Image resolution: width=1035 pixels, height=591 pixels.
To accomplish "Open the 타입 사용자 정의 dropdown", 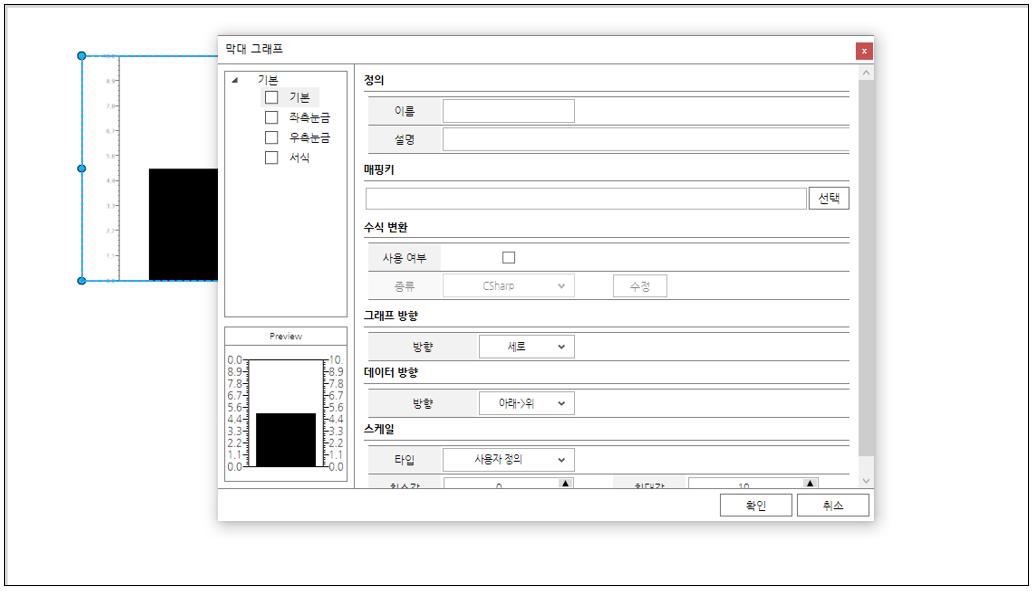I will [508, 460].
